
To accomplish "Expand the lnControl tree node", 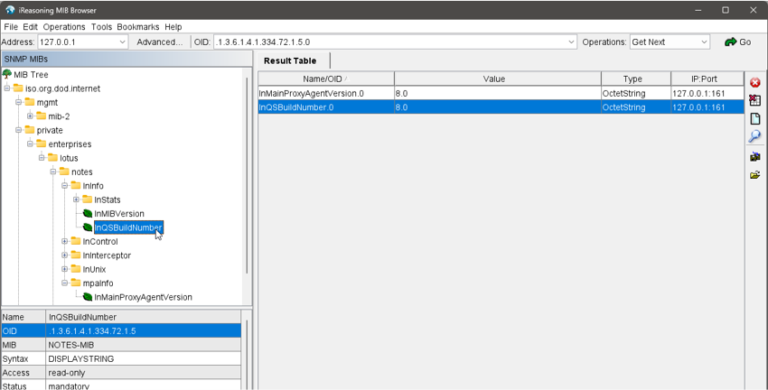I will pyautogui.click(x=64, y=241).
